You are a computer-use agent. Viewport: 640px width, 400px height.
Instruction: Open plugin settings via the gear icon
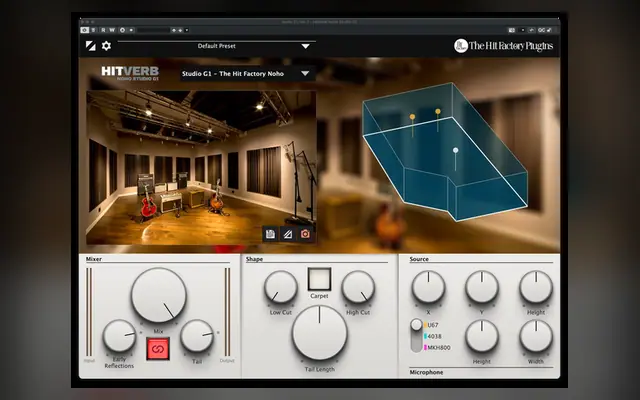click(107, 46)
